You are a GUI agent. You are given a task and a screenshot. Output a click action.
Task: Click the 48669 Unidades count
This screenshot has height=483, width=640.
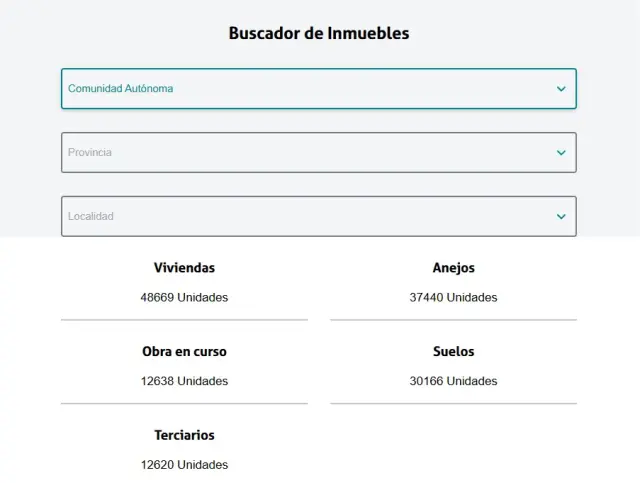184,297
